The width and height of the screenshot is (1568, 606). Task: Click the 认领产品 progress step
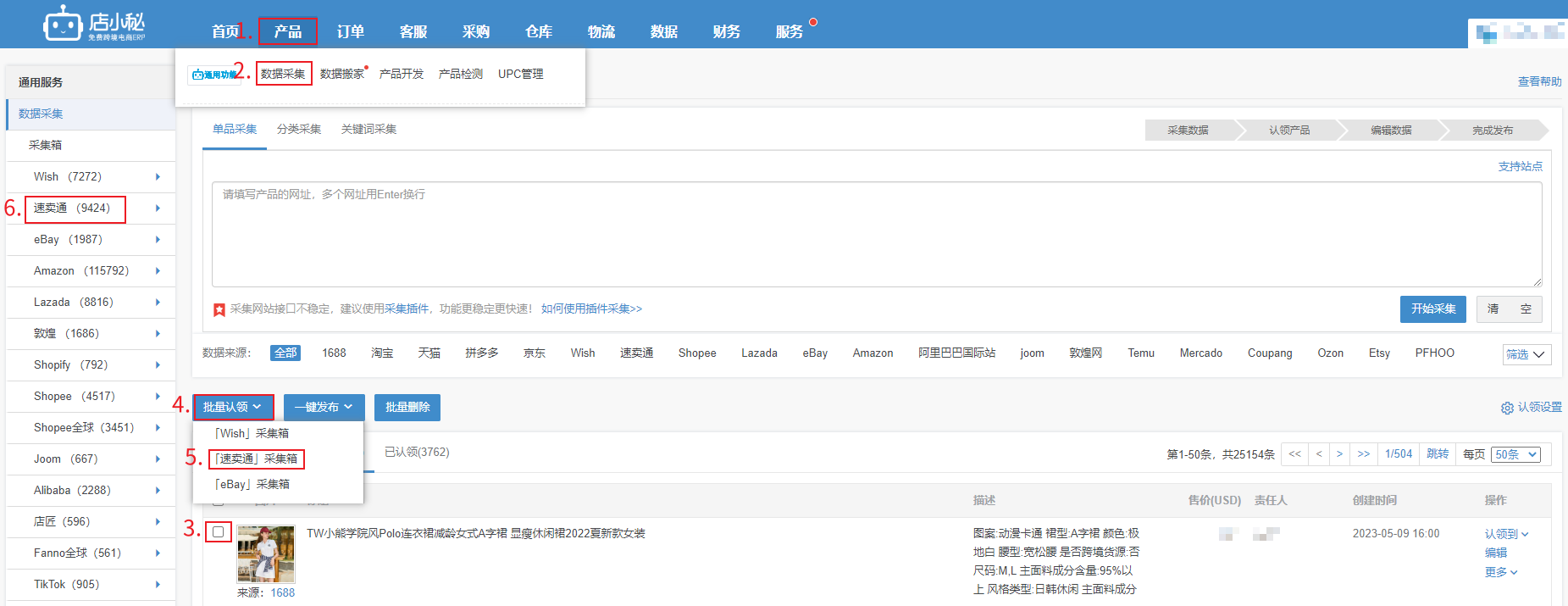(x=1289, y=130)
